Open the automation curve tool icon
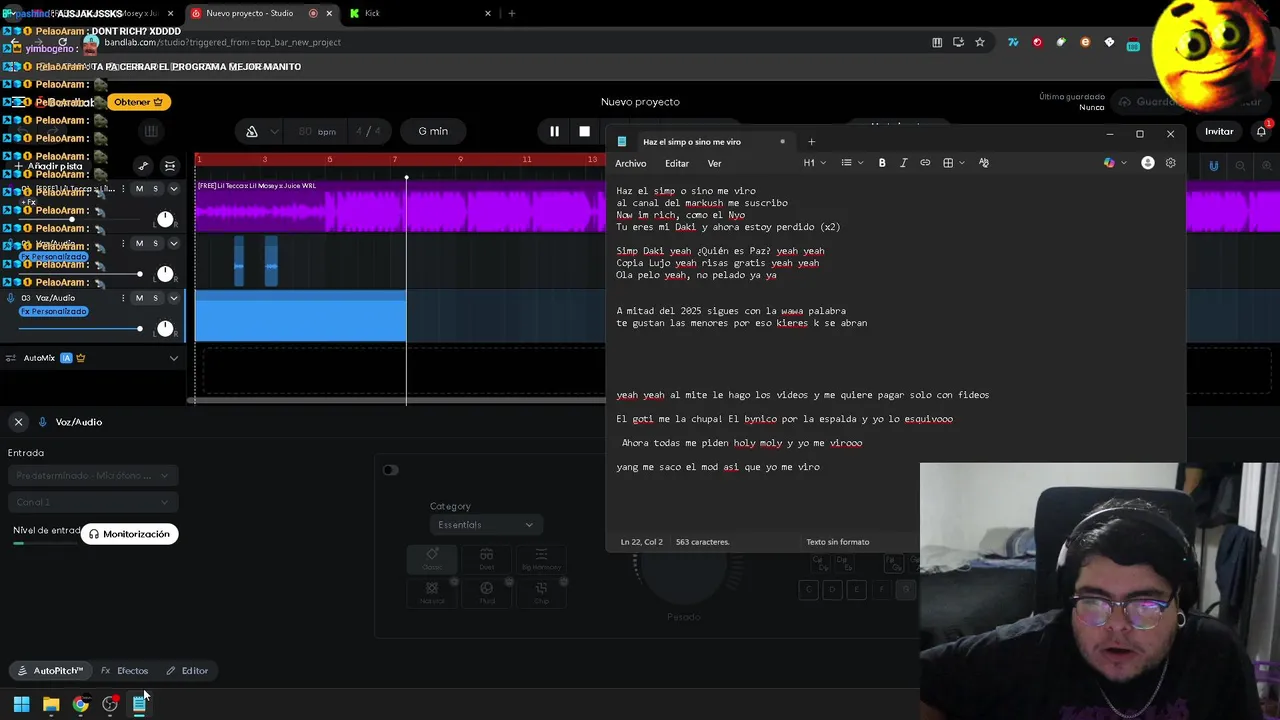The image size is (1280, 720). pos(143,166)
